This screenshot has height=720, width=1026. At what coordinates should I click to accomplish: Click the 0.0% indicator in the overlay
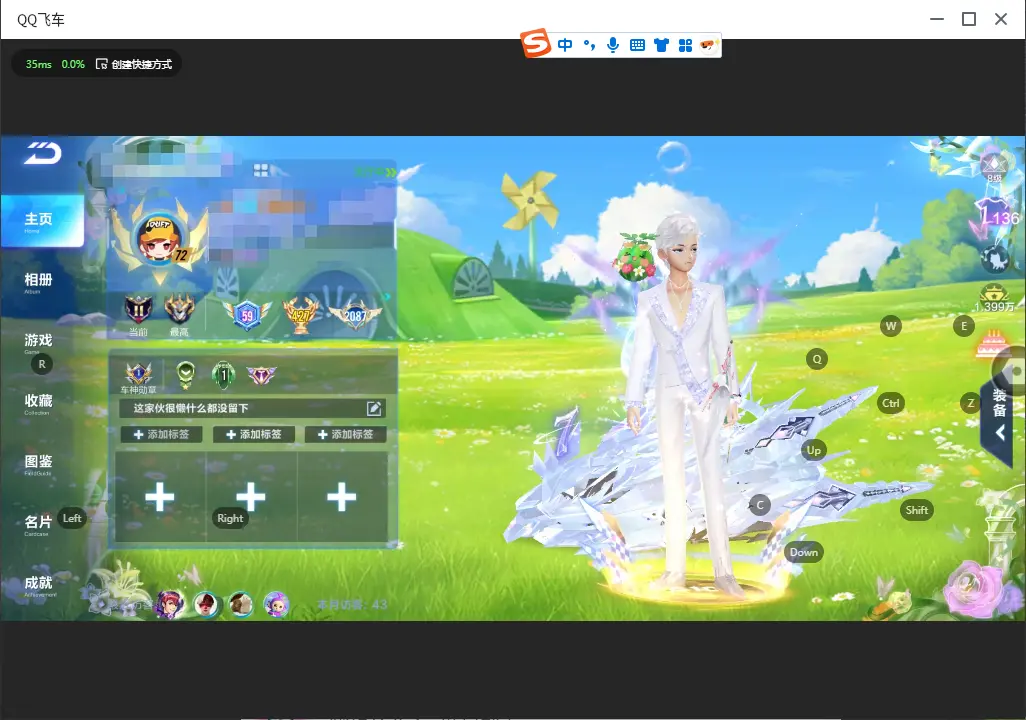click(73, 64)
